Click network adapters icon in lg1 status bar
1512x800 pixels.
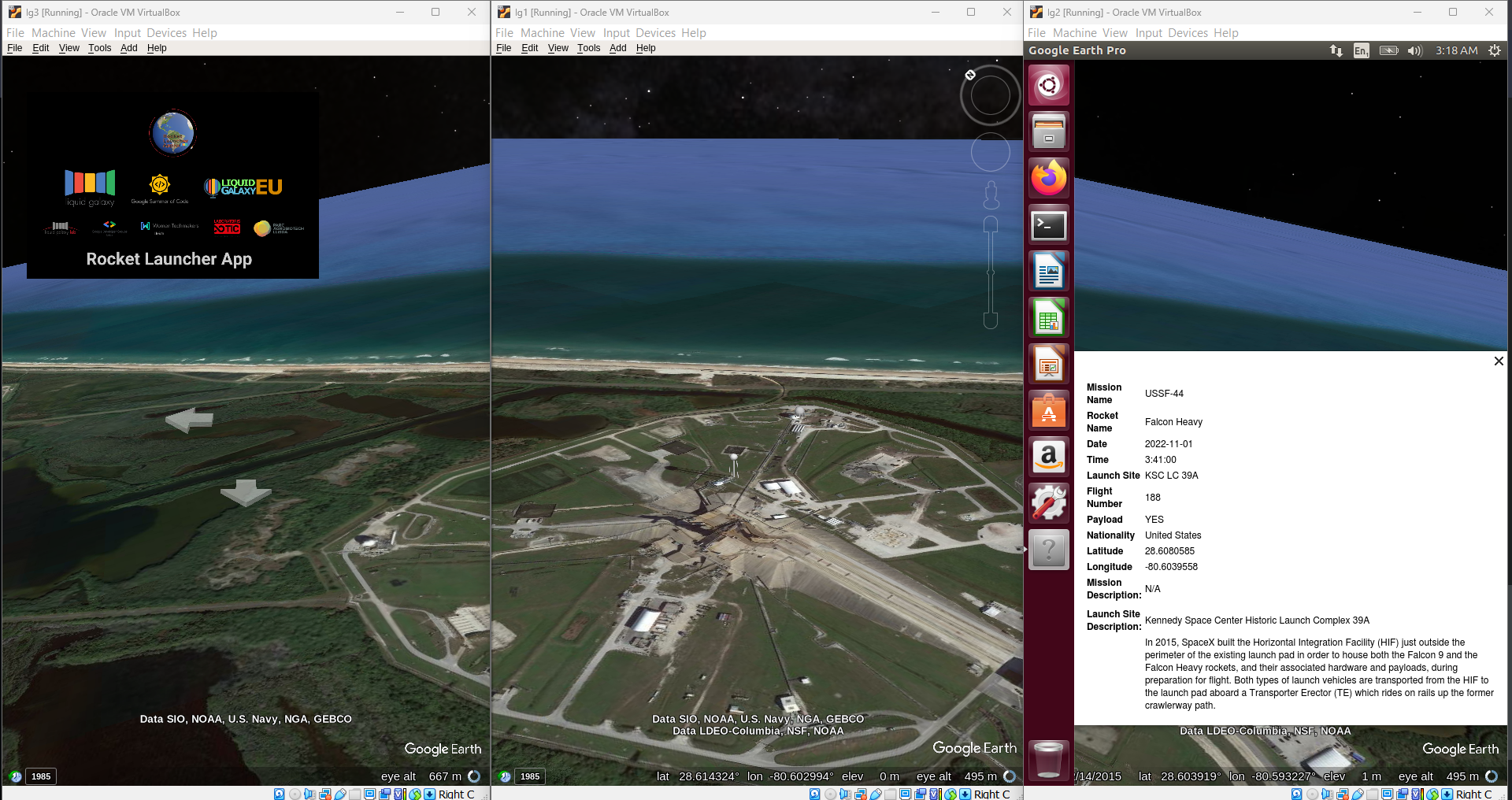point(861,794)
